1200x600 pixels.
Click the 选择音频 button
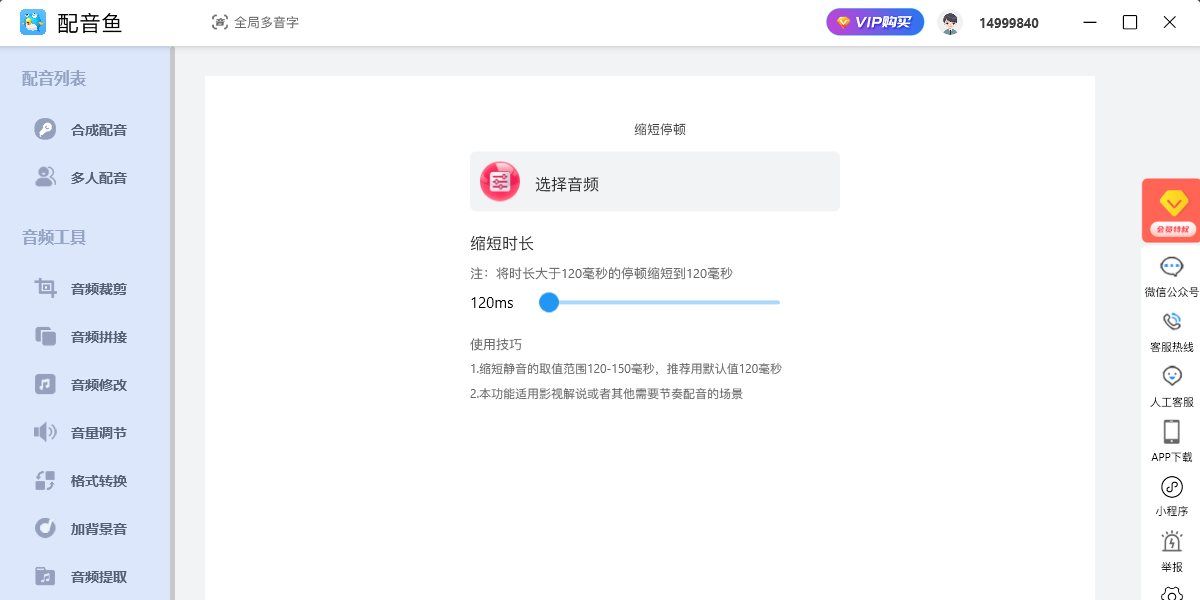(655, 181)
